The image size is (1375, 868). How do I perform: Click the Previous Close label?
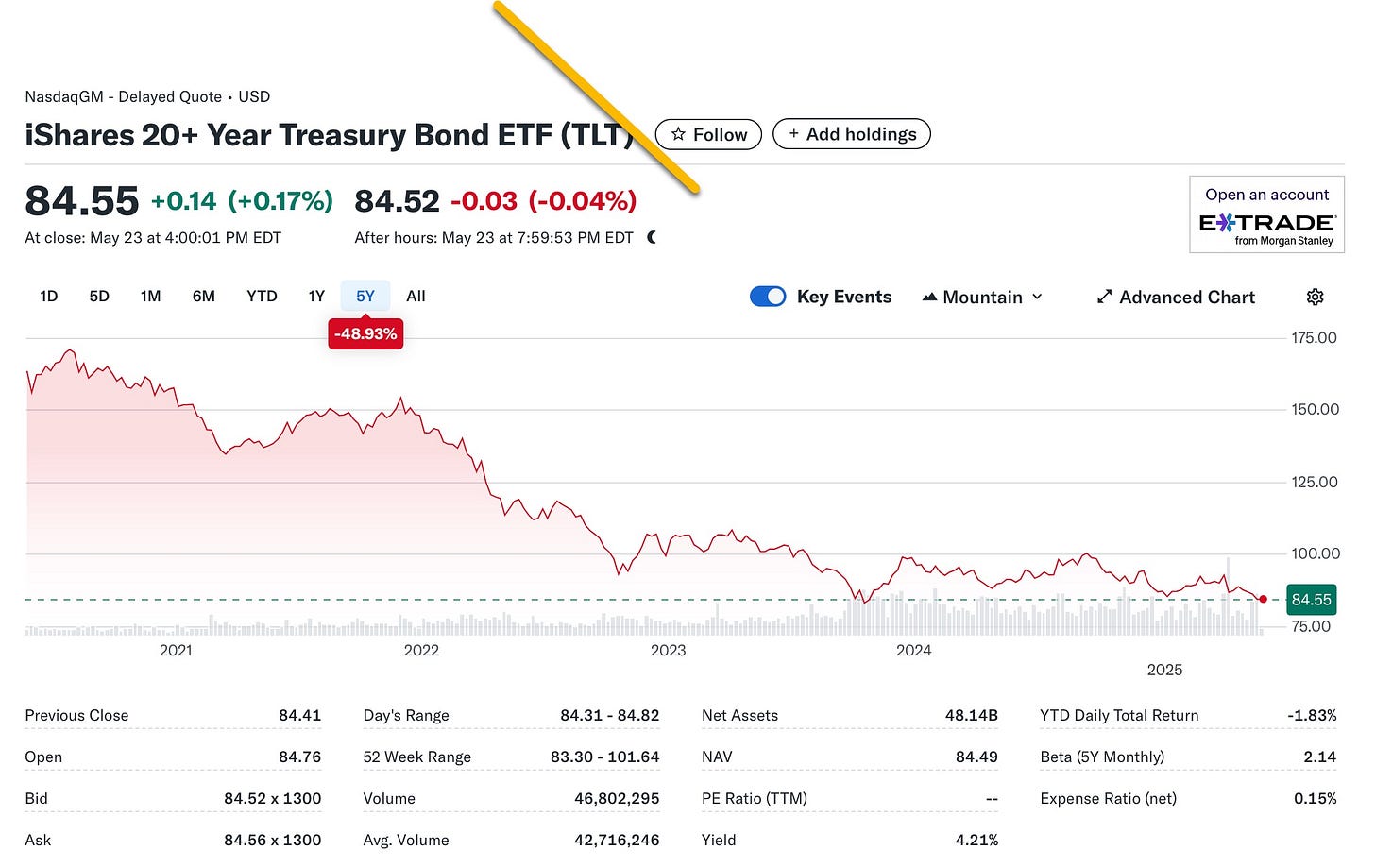(x=76, y=716)
